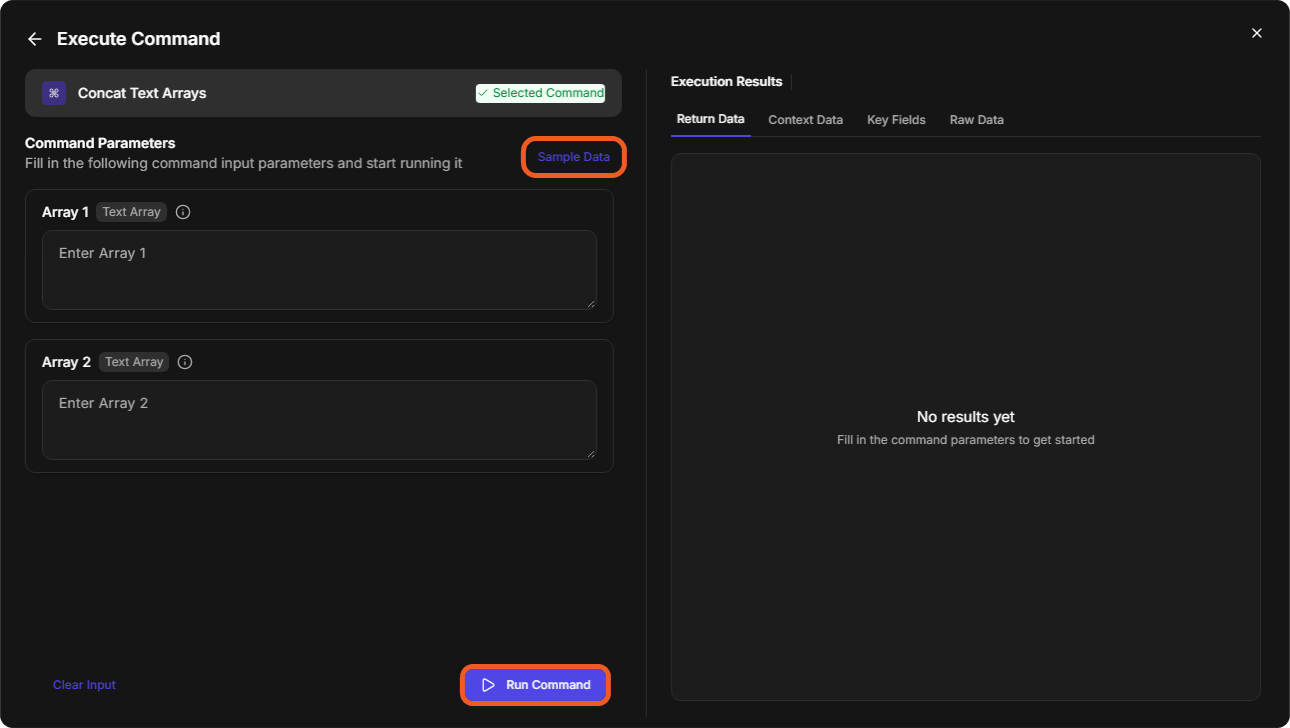The width and height of the screenshot is (1290, 728).
Task: Click the No results yet message
Action: click(x=966, y=417)
